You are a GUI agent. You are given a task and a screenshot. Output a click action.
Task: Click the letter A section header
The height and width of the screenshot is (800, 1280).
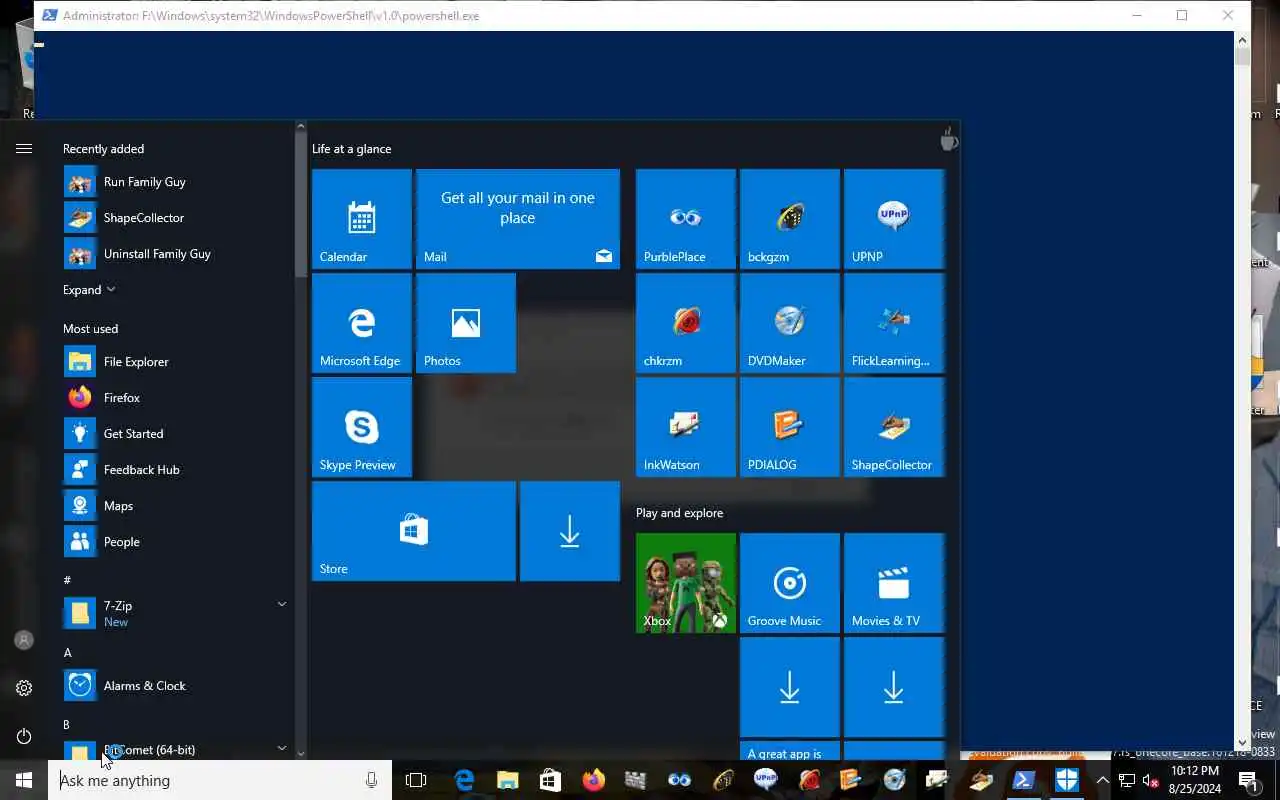click(68, 652)
